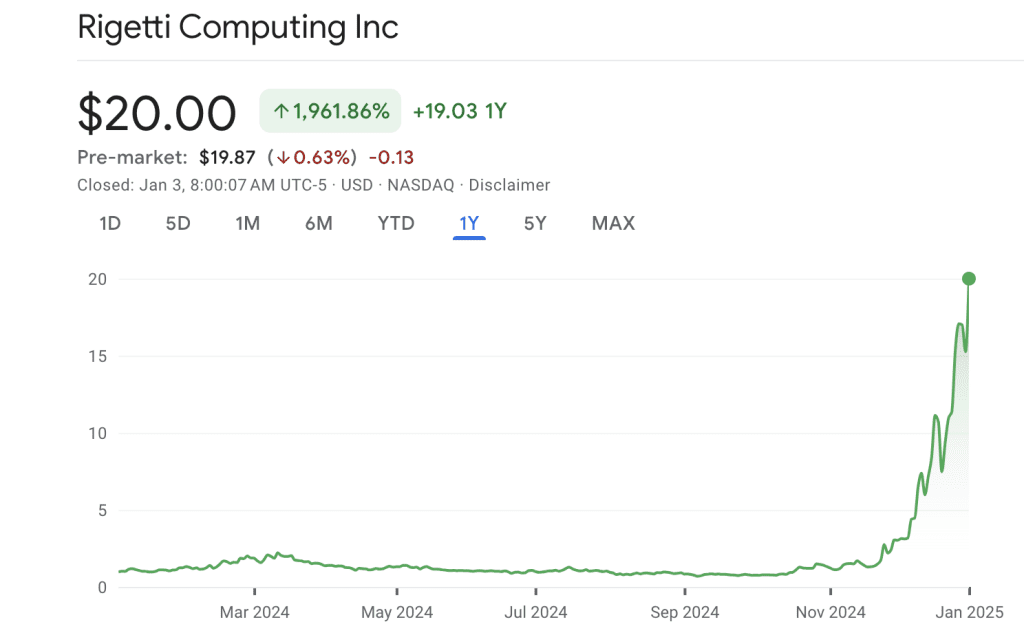Click the +19.03 1Y change value
The image size is (1024, 644).
[x=459, y=111]
